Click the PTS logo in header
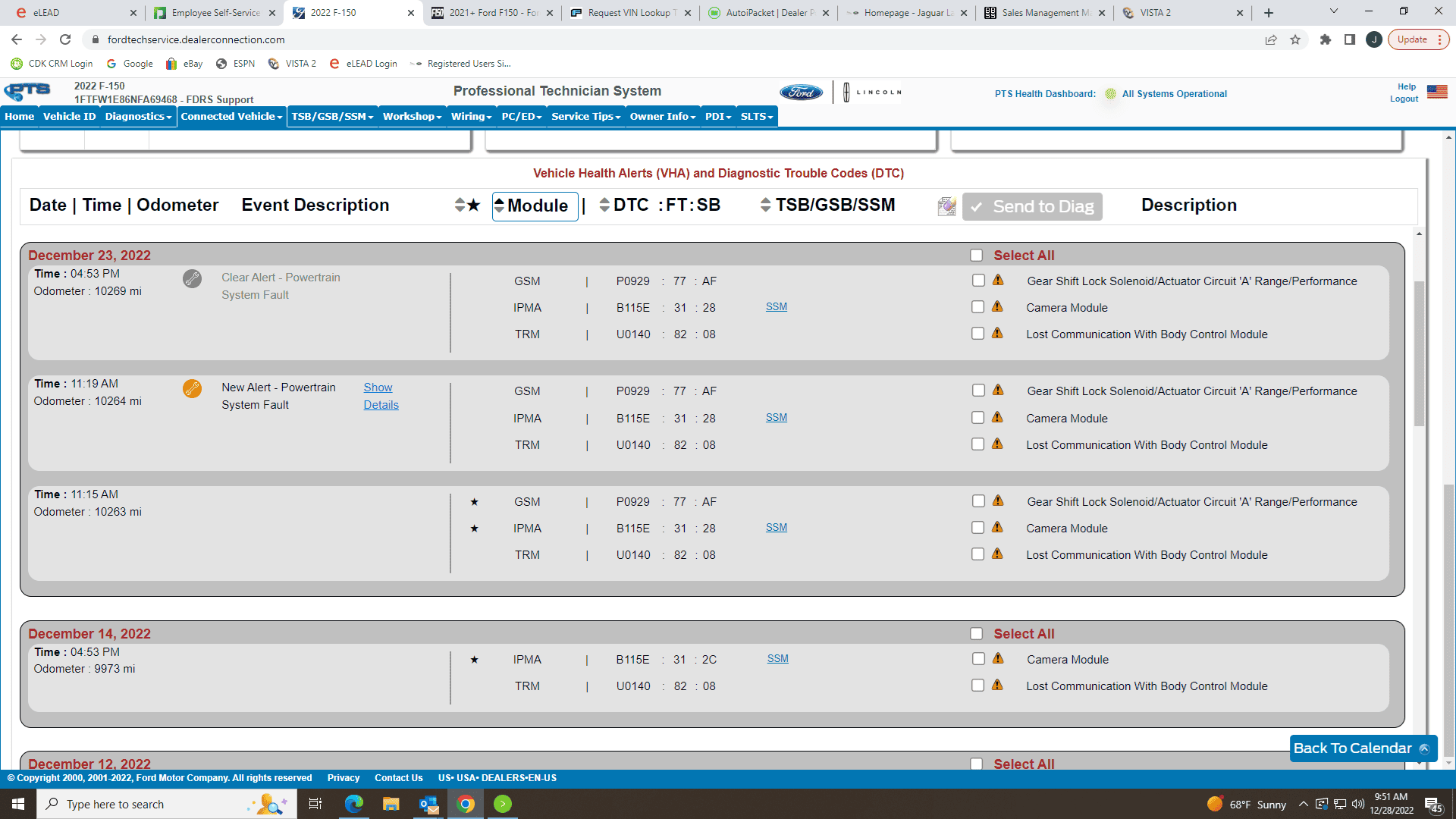The width and height of the screenshot is (1456, 819). [28, 92]
